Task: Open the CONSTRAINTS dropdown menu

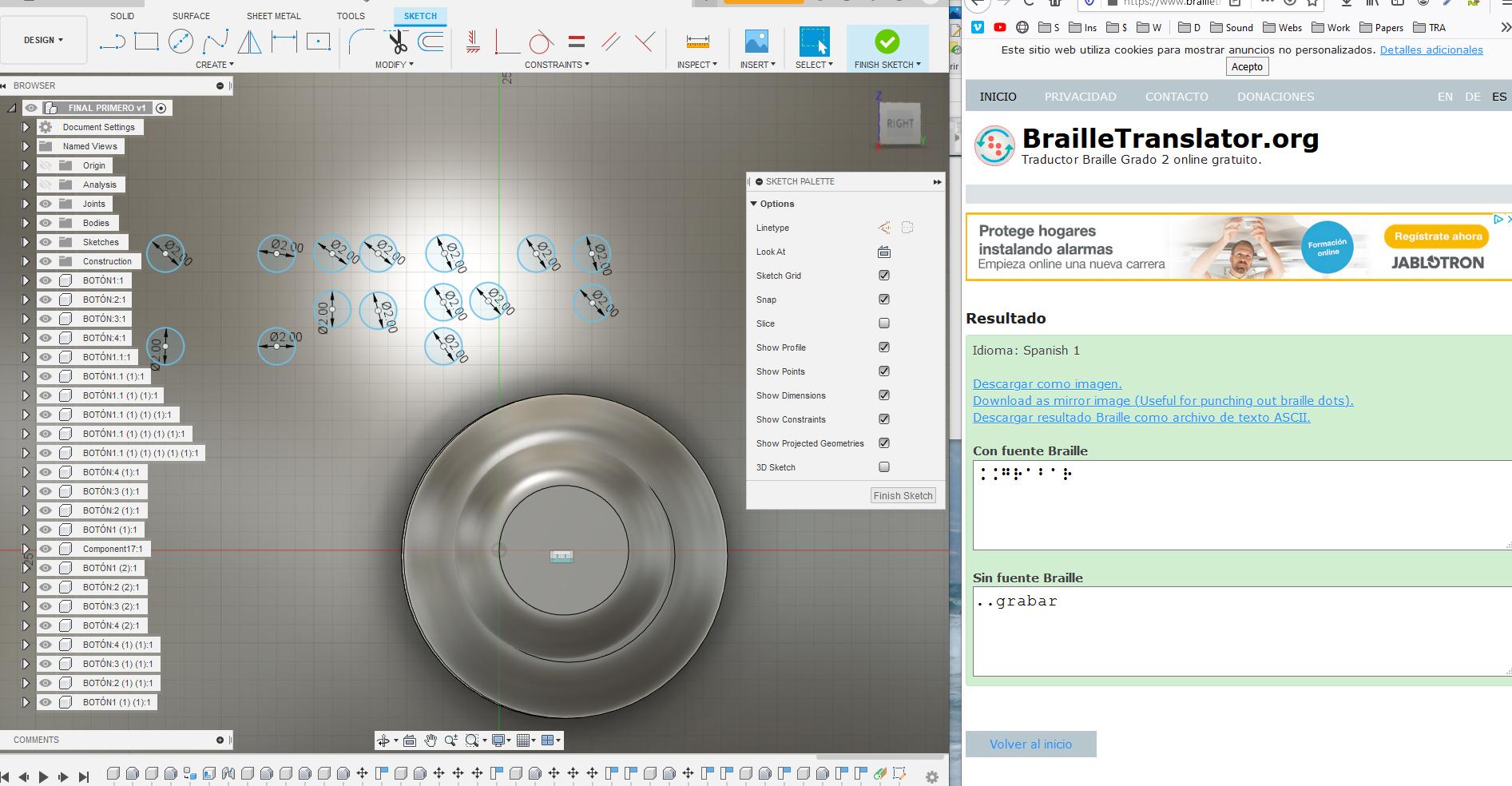Action: [557, 65]
